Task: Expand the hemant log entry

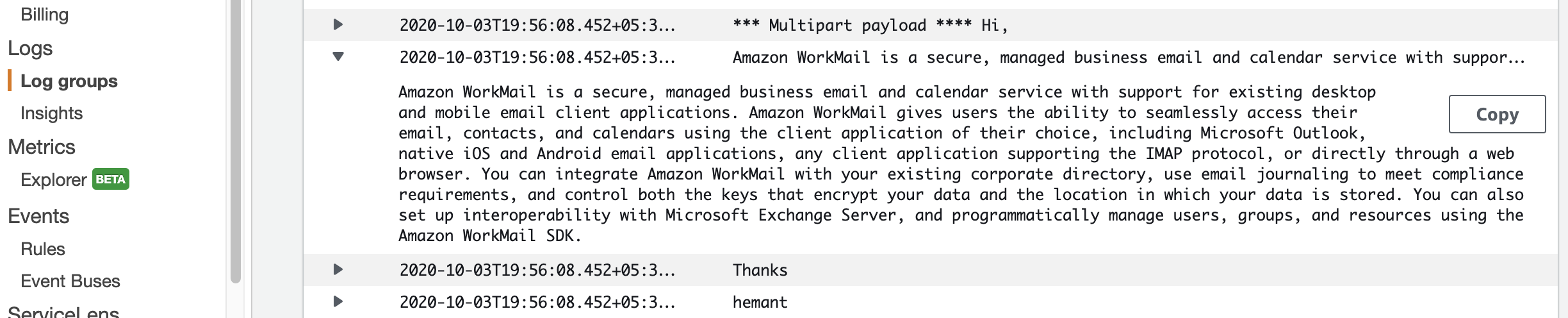Action: pyautogui.click(x=338, y=301)
